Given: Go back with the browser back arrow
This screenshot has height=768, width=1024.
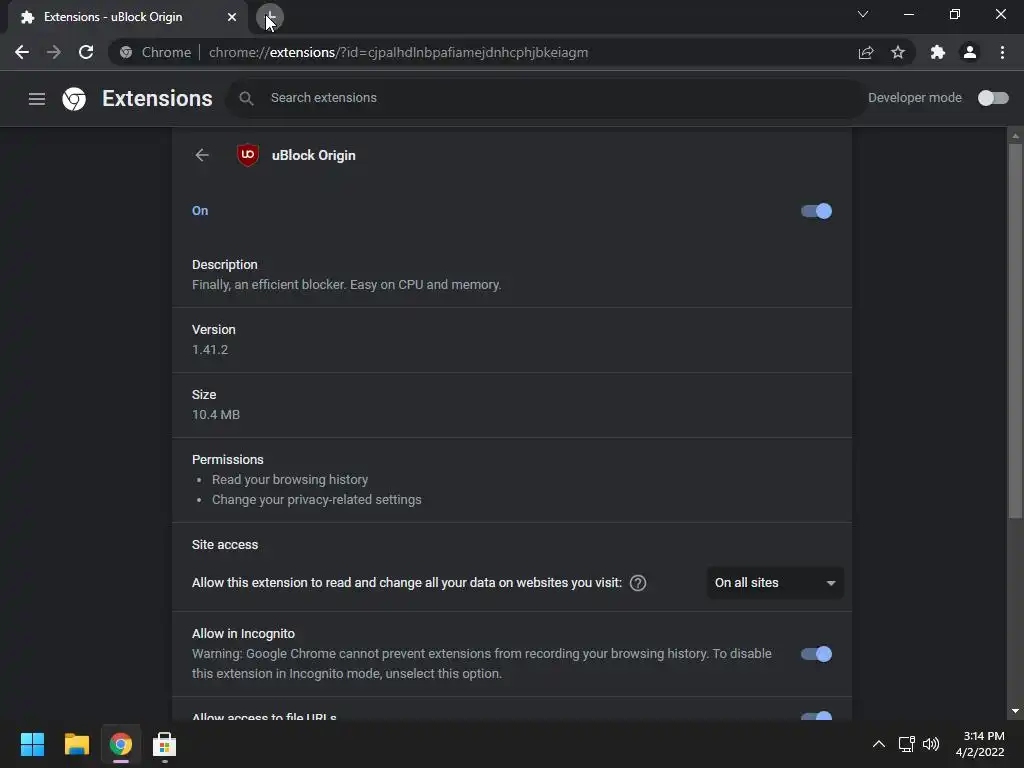Looking at the screenshot, I should pyautogui.click(x=22, y=52).
